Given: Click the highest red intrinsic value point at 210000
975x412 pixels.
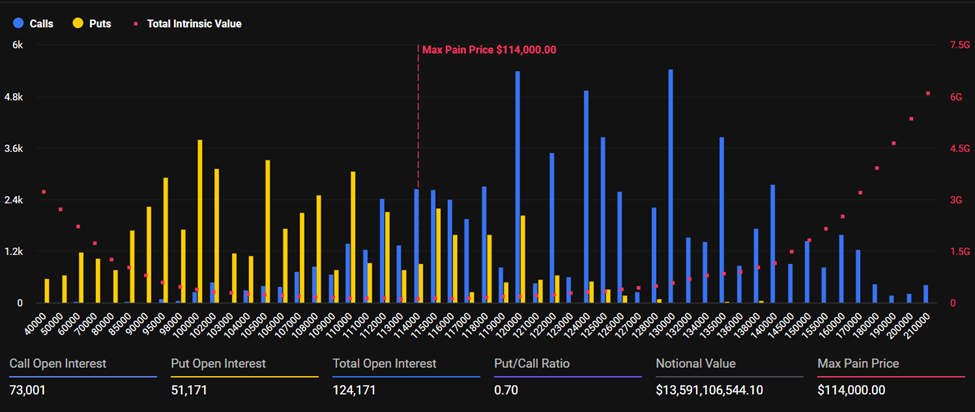Looking at the screenshot, I should pyautogui.click(x=927, y=94).
